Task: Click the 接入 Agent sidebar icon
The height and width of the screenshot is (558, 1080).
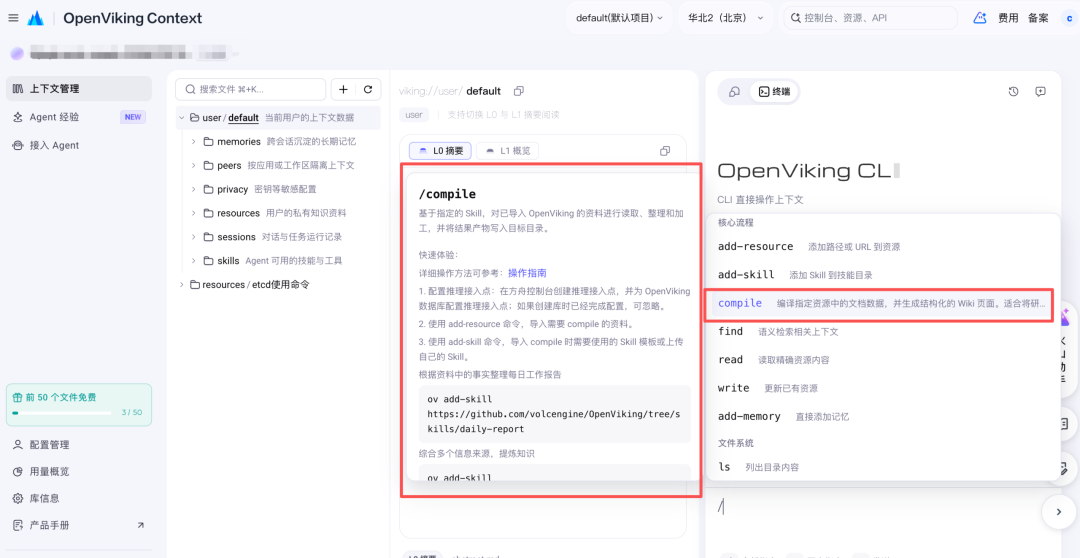Action: (x=18, y=145)
